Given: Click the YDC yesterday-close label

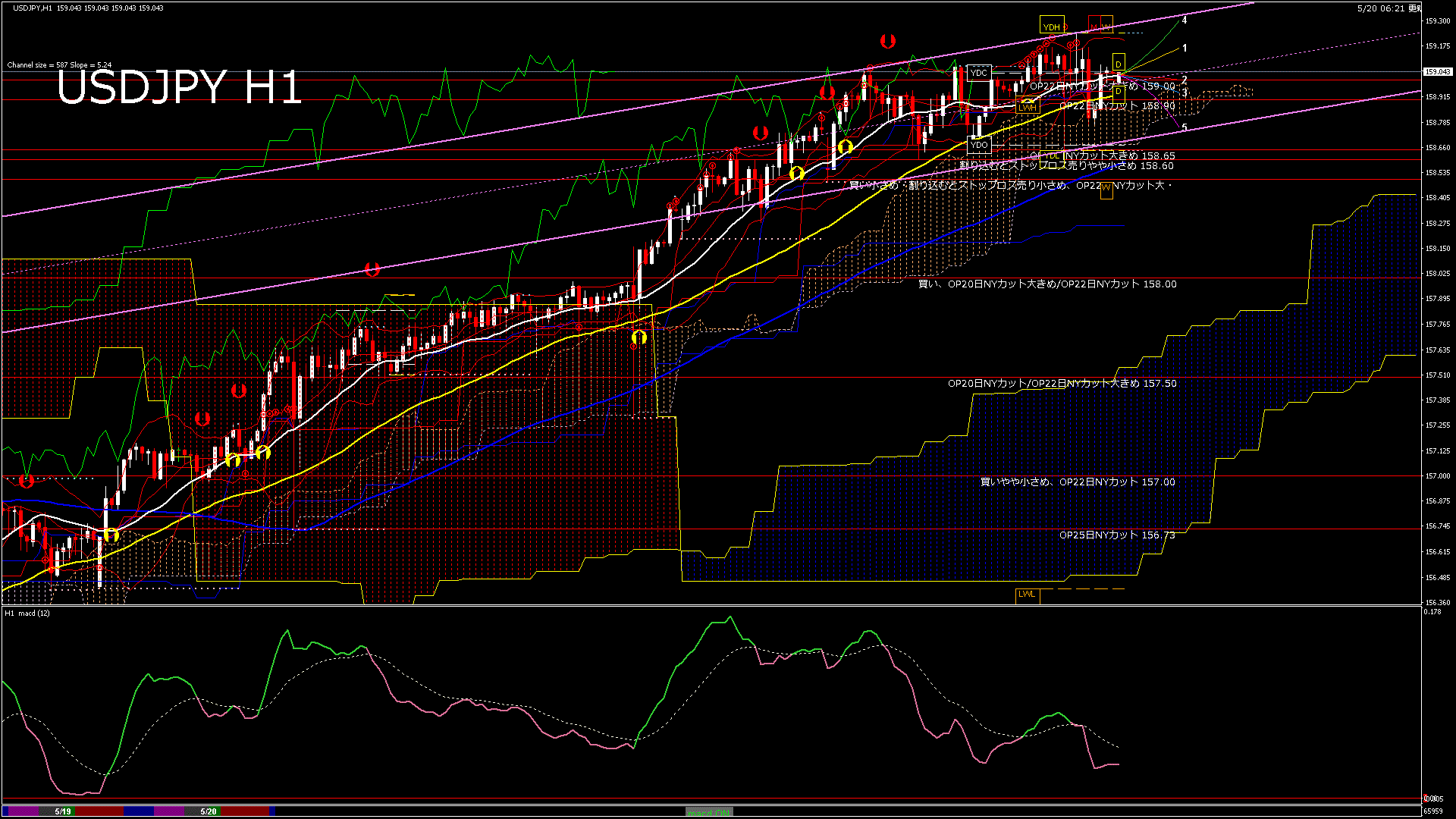Looking at the screenshot, I should click(x=979, y=73).
